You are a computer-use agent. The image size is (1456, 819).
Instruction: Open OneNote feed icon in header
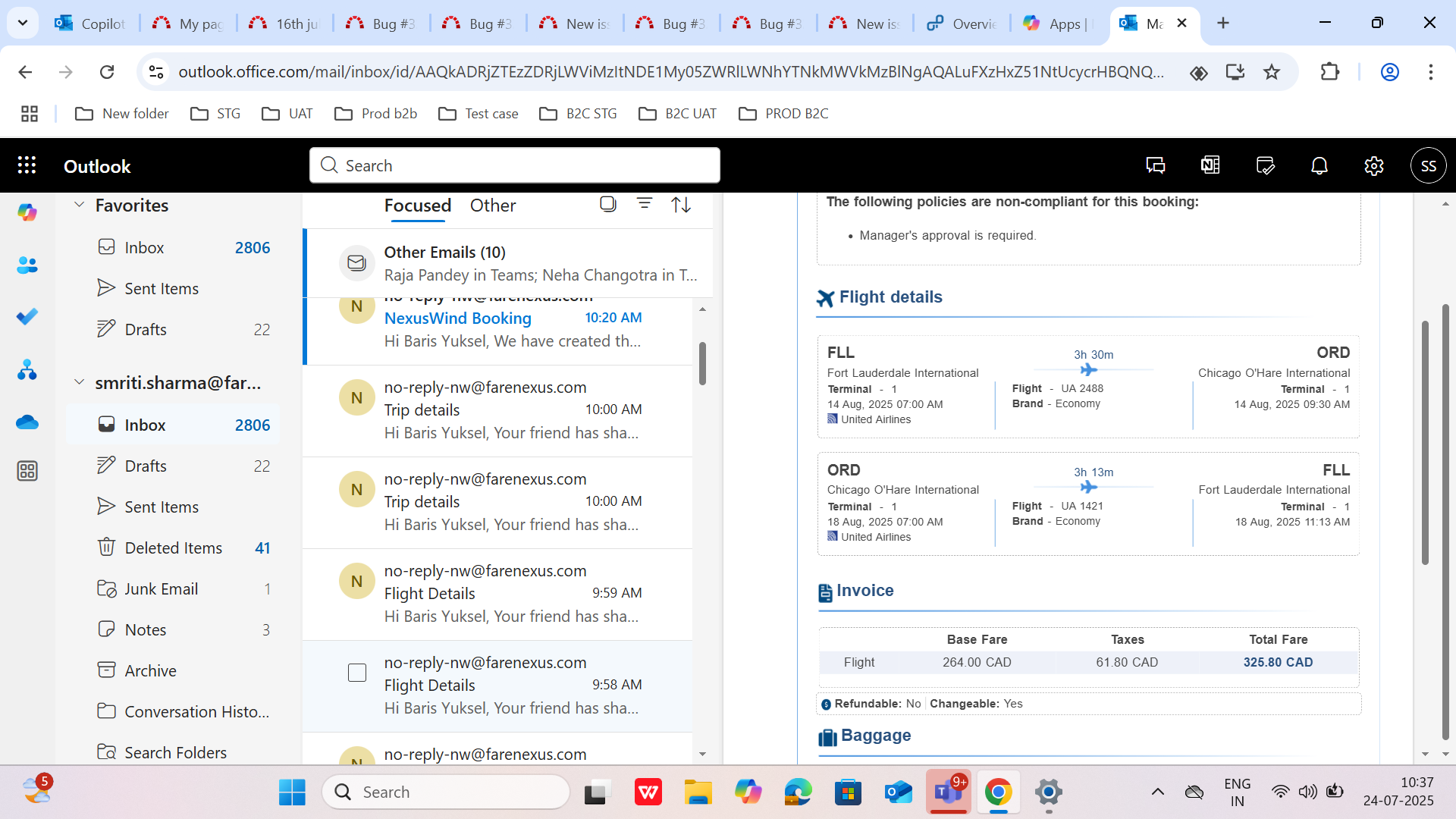coord(1210,165)
